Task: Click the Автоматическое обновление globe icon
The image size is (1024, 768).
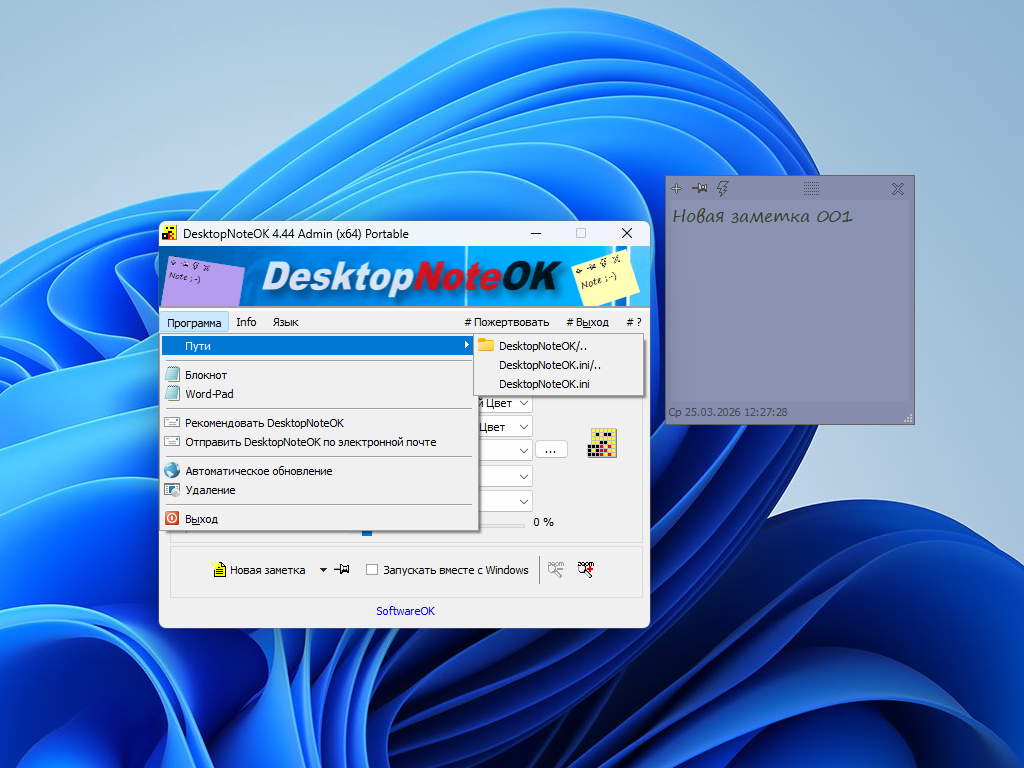Action: tap(172, 470)
